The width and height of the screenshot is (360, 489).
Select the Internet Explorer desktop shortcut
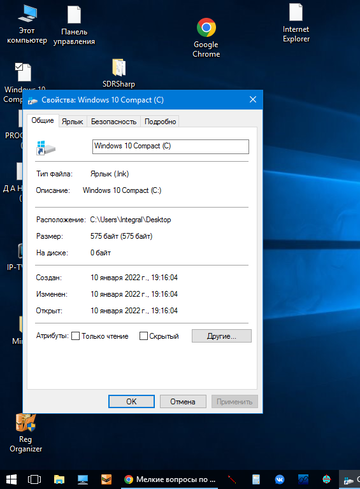pos(296,23)
